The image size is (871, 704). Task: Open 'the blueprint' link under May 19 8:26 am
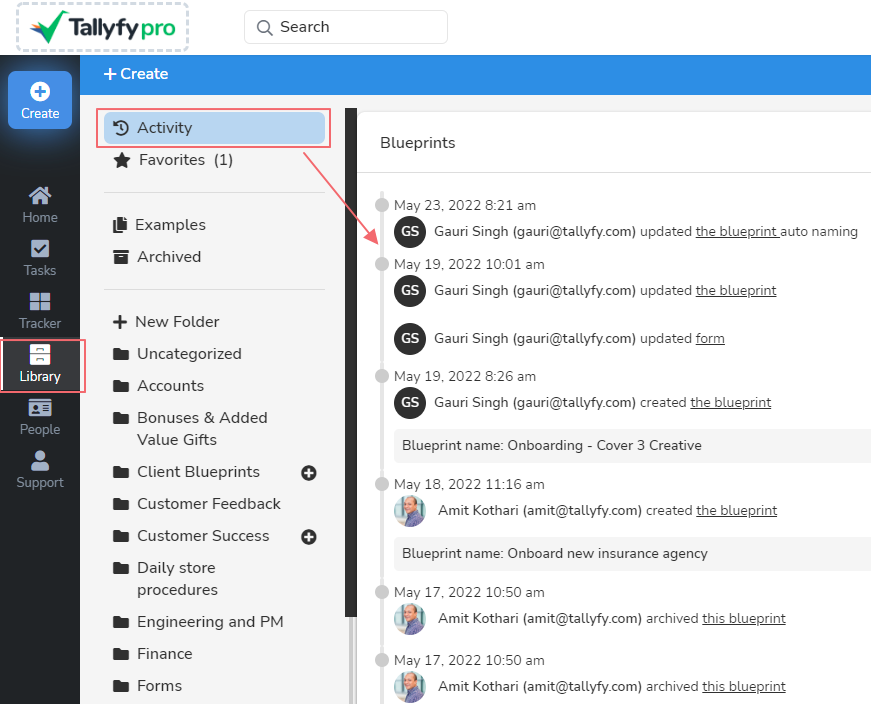730,402
